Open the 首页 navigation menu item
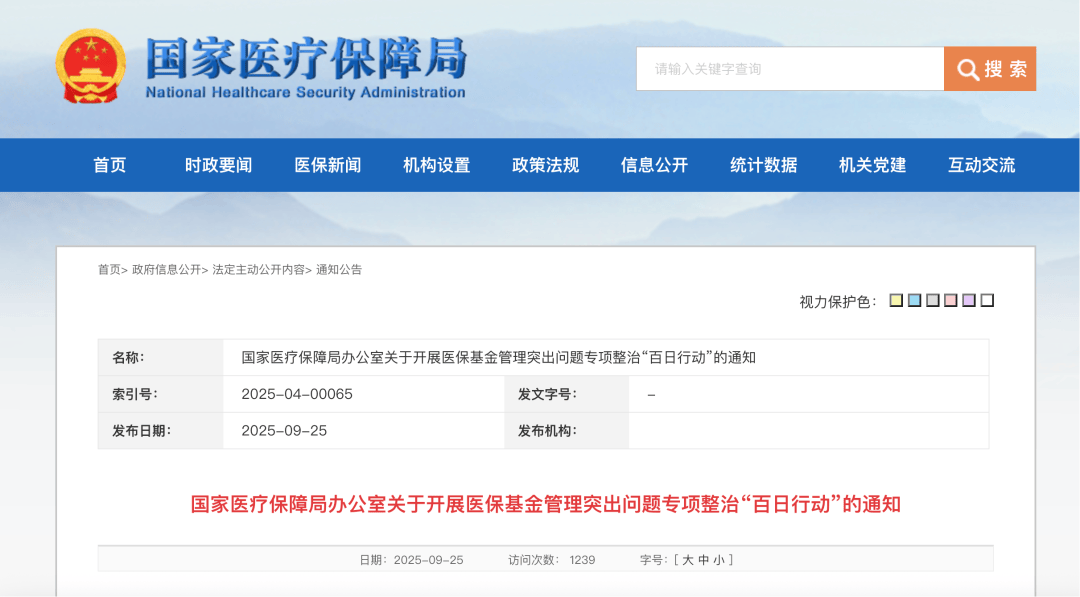The height and width of the screenshot is (597, 1080). tap(110, 165)
